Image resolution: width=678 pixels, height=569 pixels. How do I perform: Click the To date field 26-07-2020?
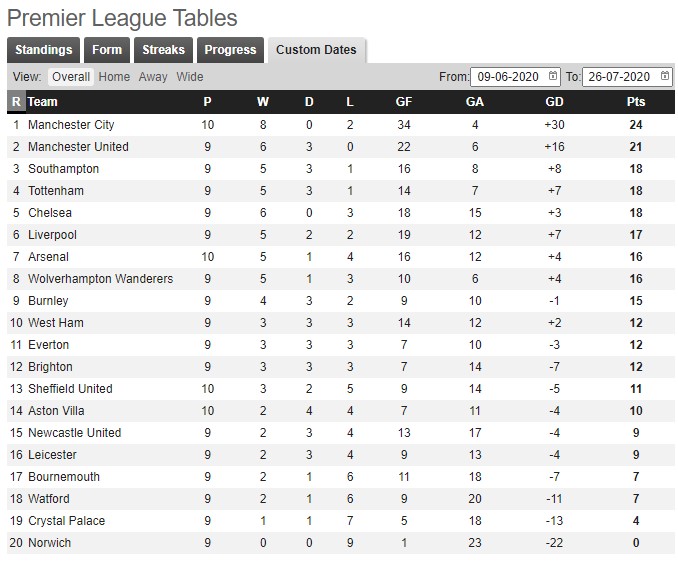pos(627,77)
